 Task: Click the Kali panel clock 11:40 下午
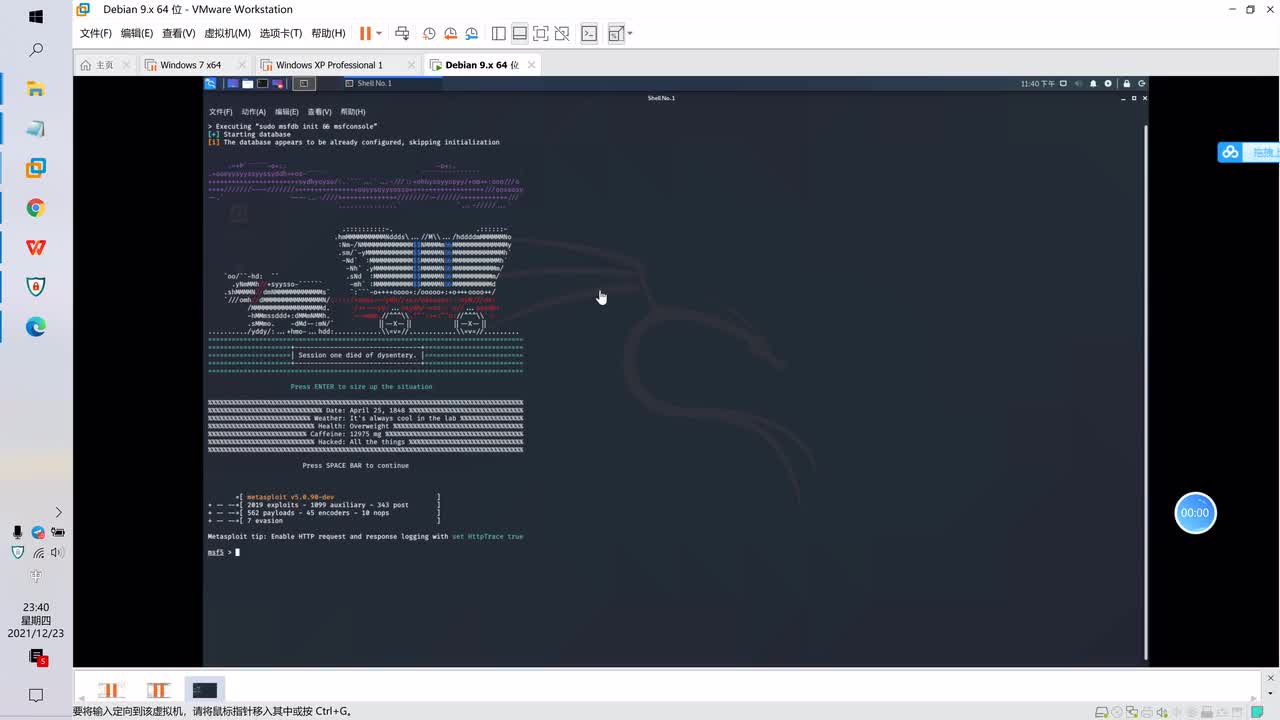[1038, 84]
